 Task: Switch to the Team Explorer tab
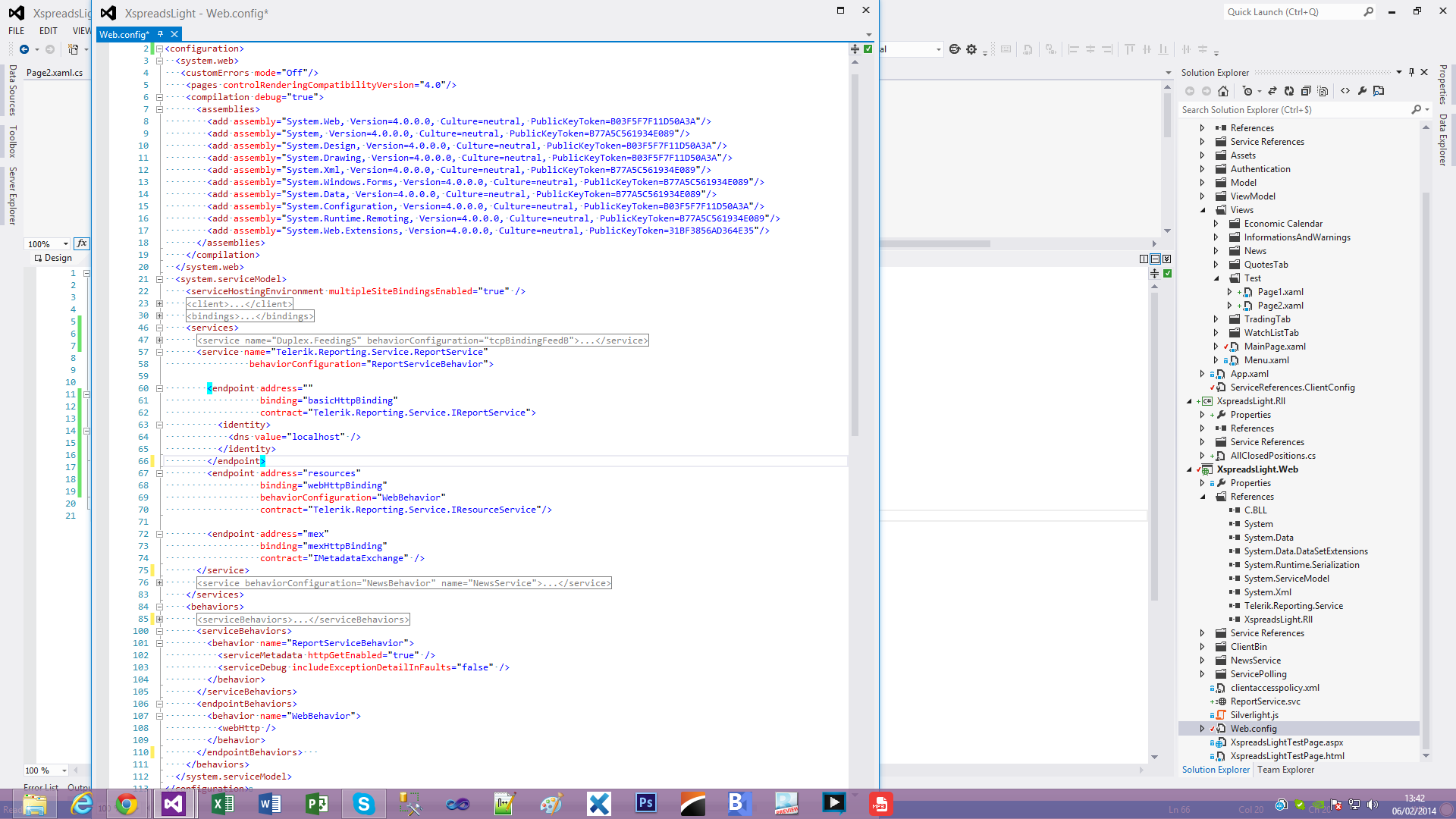[1285, 770]
